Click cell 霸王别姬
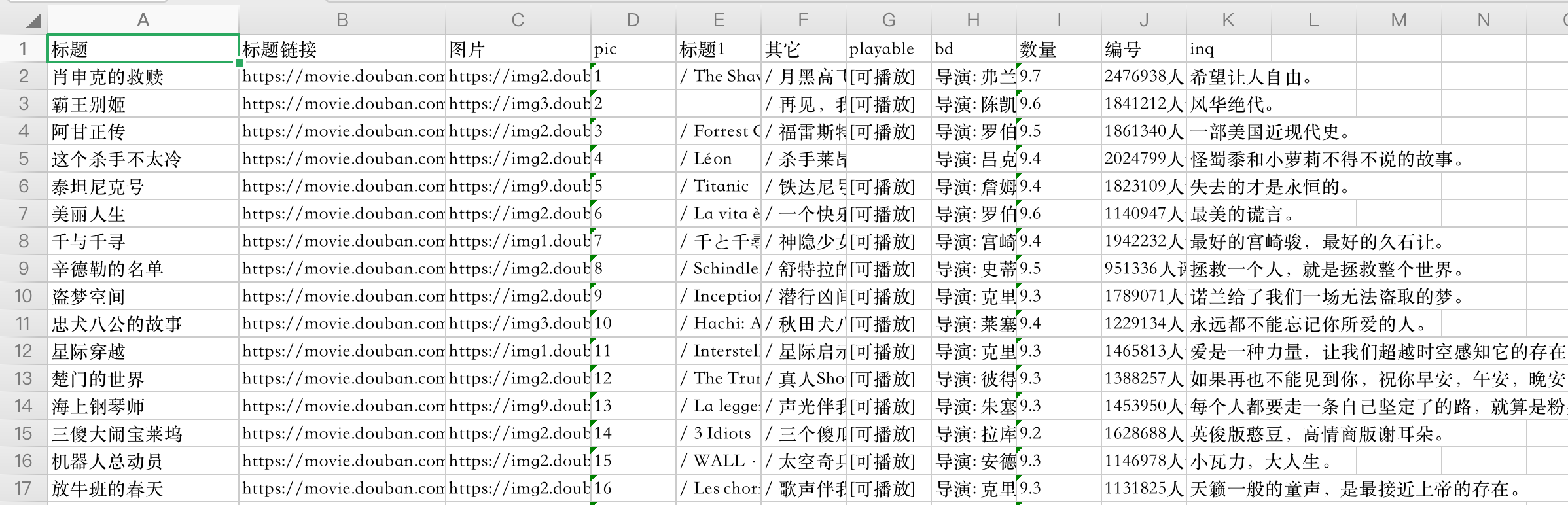The width and height of the screenshot is (1568, 505). pyautogui.click(x=143, y=104)
